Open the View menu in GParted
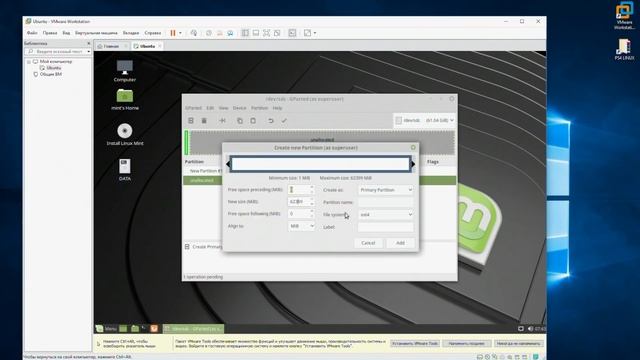 click(x=223, y=108)
